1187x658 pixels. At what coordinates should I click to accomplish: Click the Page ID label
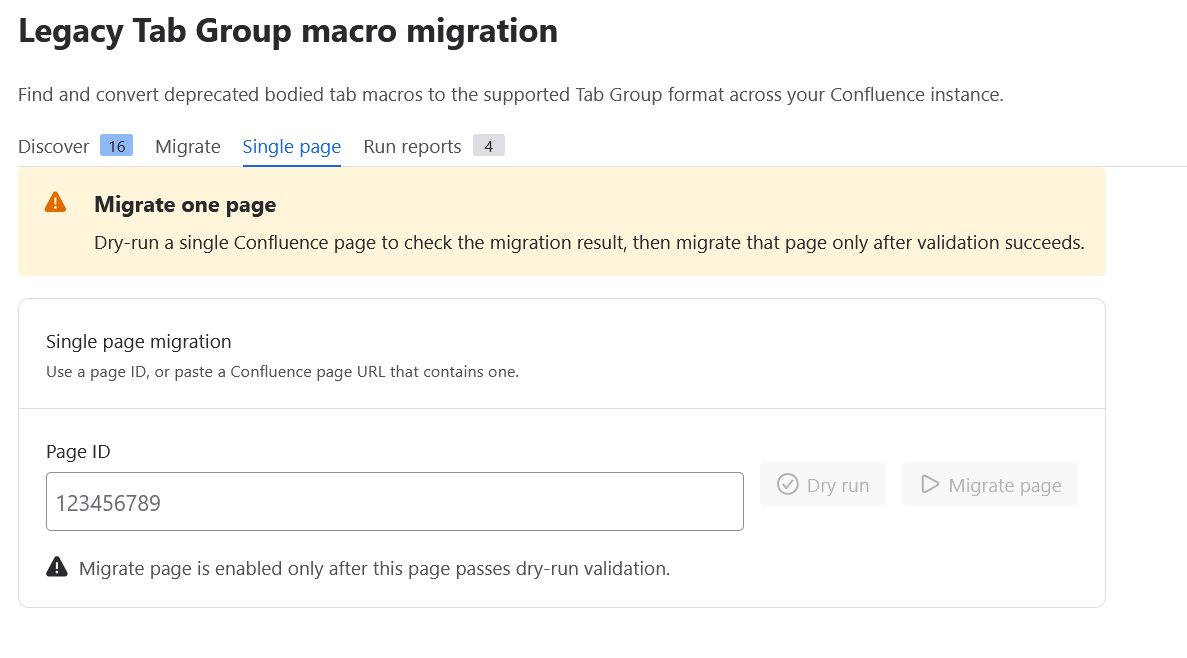pos(78,452)
